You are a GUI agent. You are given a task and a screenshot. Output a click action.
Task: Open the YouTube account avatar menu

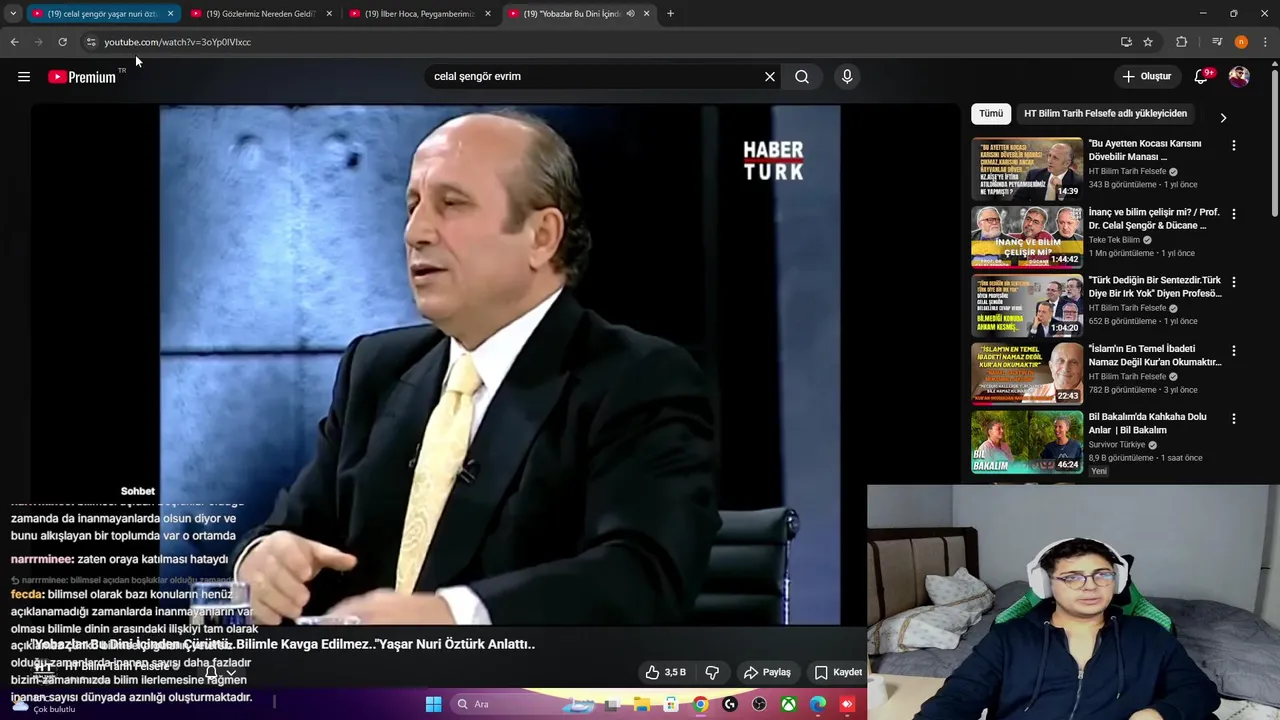click(1239, 77)
